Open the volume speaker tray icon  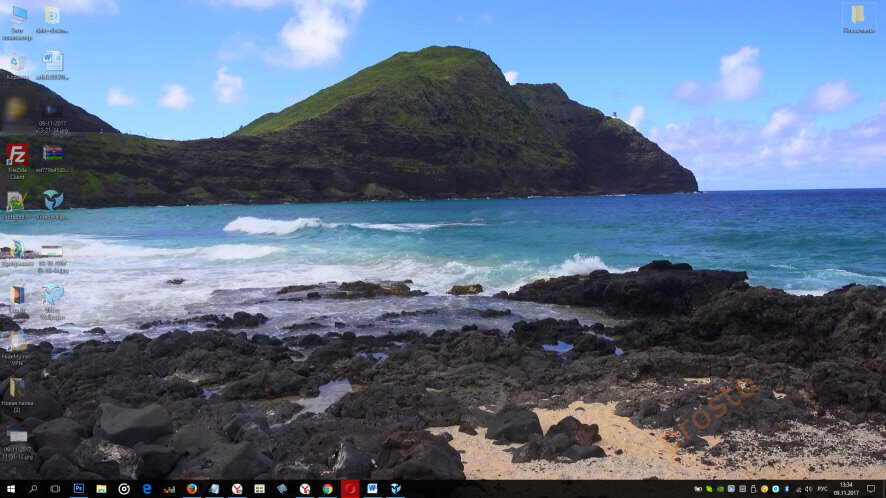point(808,489)
